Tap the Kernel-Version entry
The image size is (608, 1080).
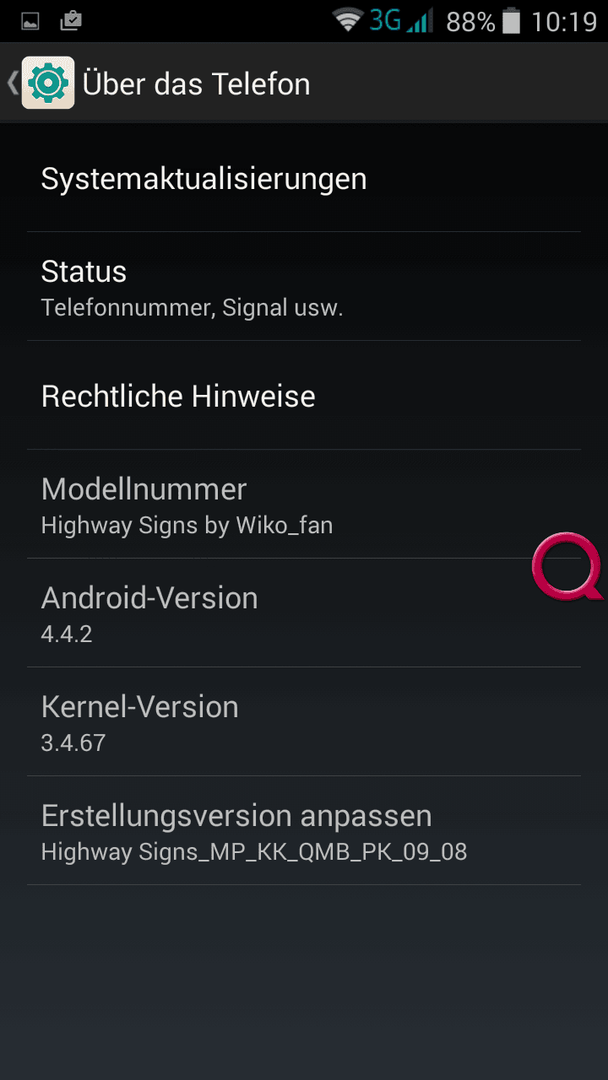point(304,722)
